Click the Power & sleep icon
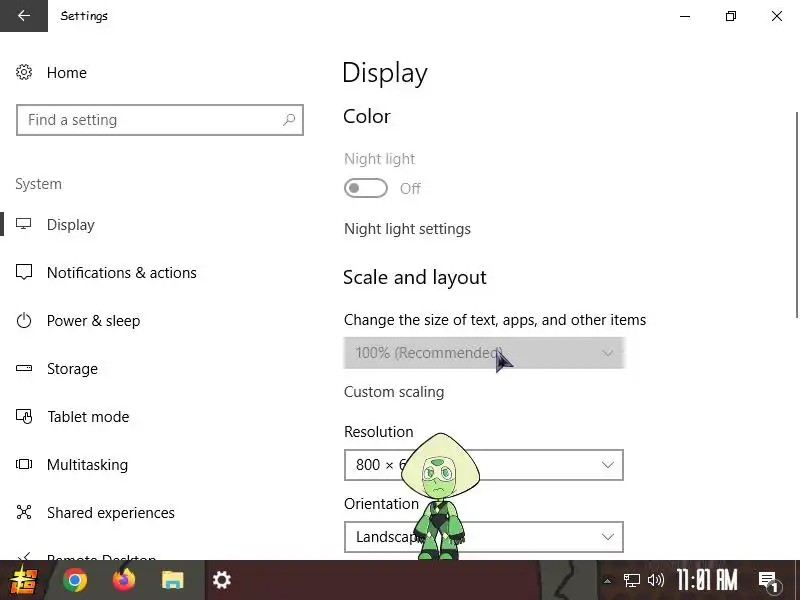The width and height of the screenshot is (800, 600). (23, 320)
